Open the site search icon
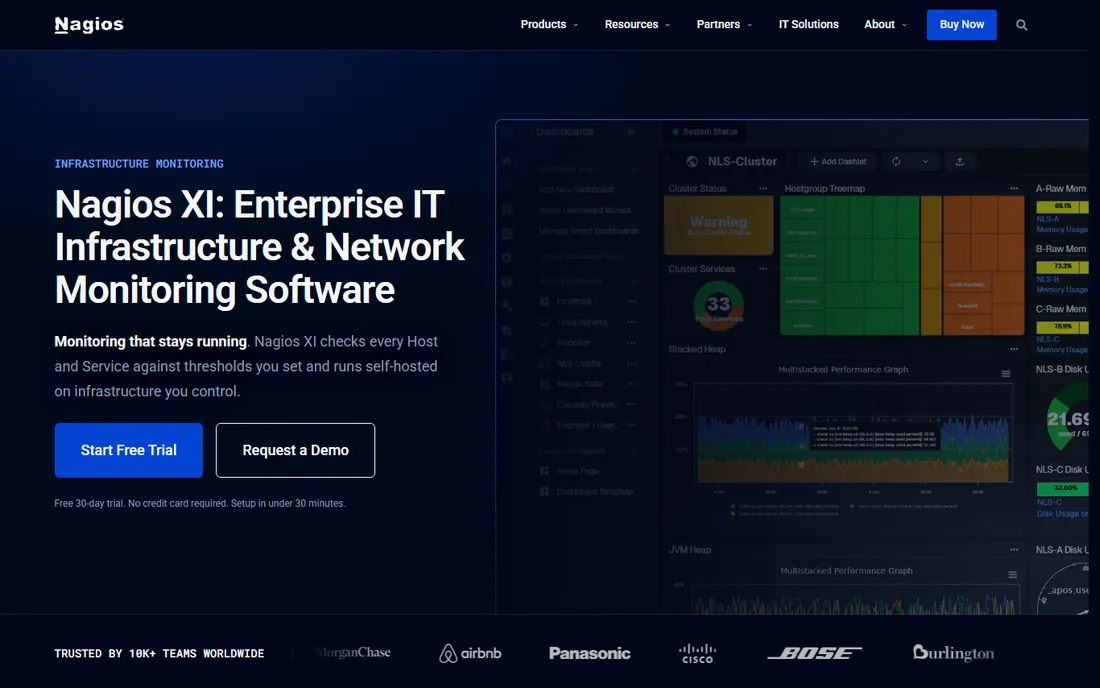Viewport: 1100px width, 688px height. [x=1021, y=25]
